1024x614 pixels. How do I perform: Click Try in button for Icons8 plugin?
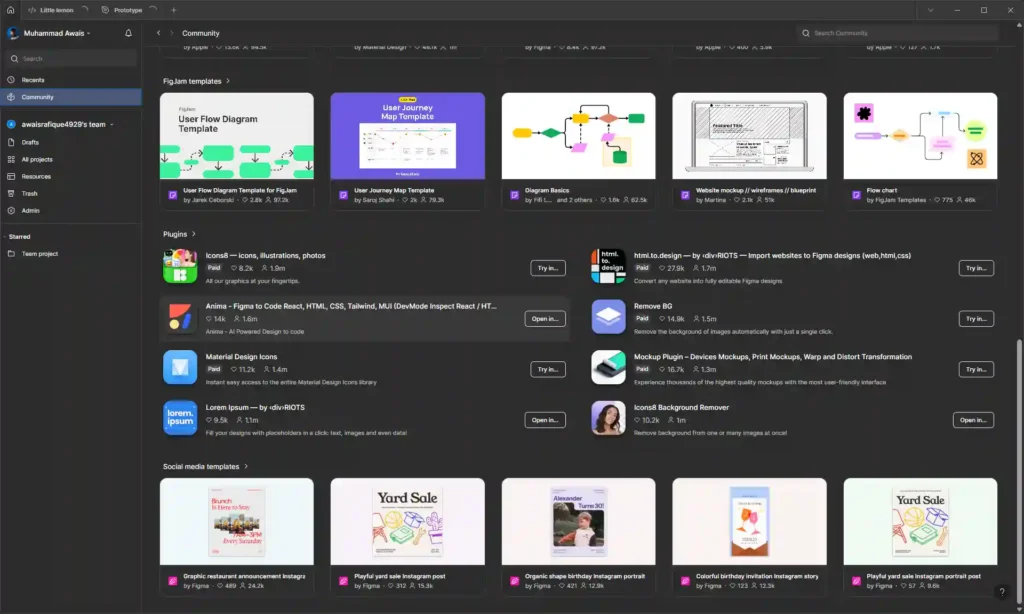[x=546, y=267]
